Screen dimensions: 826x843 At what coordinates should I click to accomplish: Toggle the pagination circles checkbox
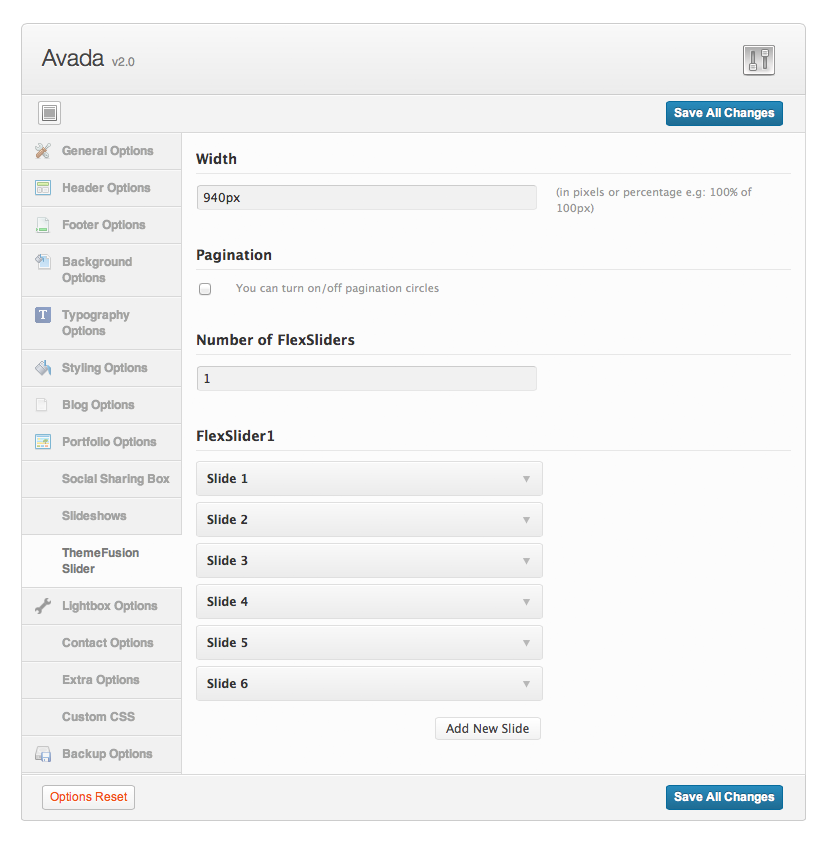pyautogui.click(x=205, y=289)
